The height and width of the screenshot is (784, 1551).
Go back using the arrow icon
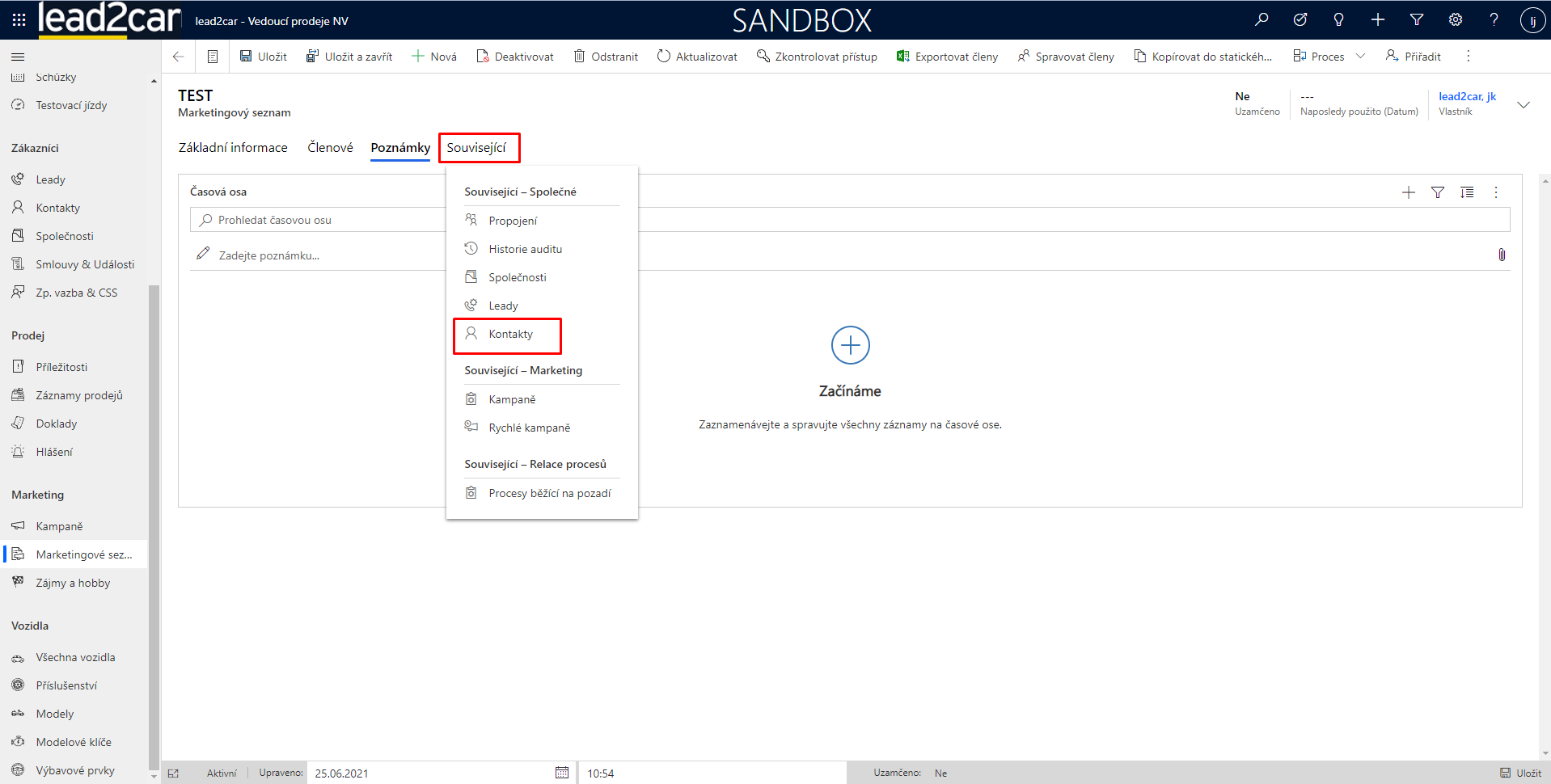[179, 57]
